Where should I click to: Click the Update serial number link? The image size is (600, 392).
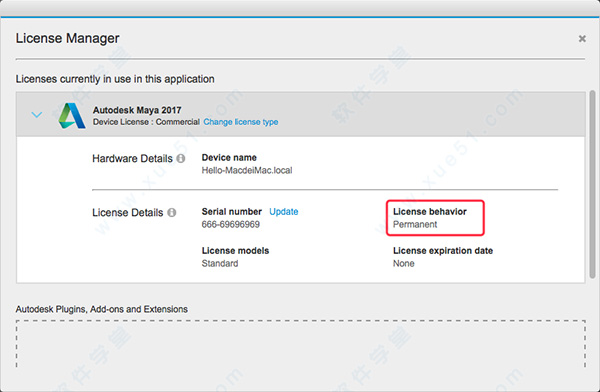pos(284,212)
